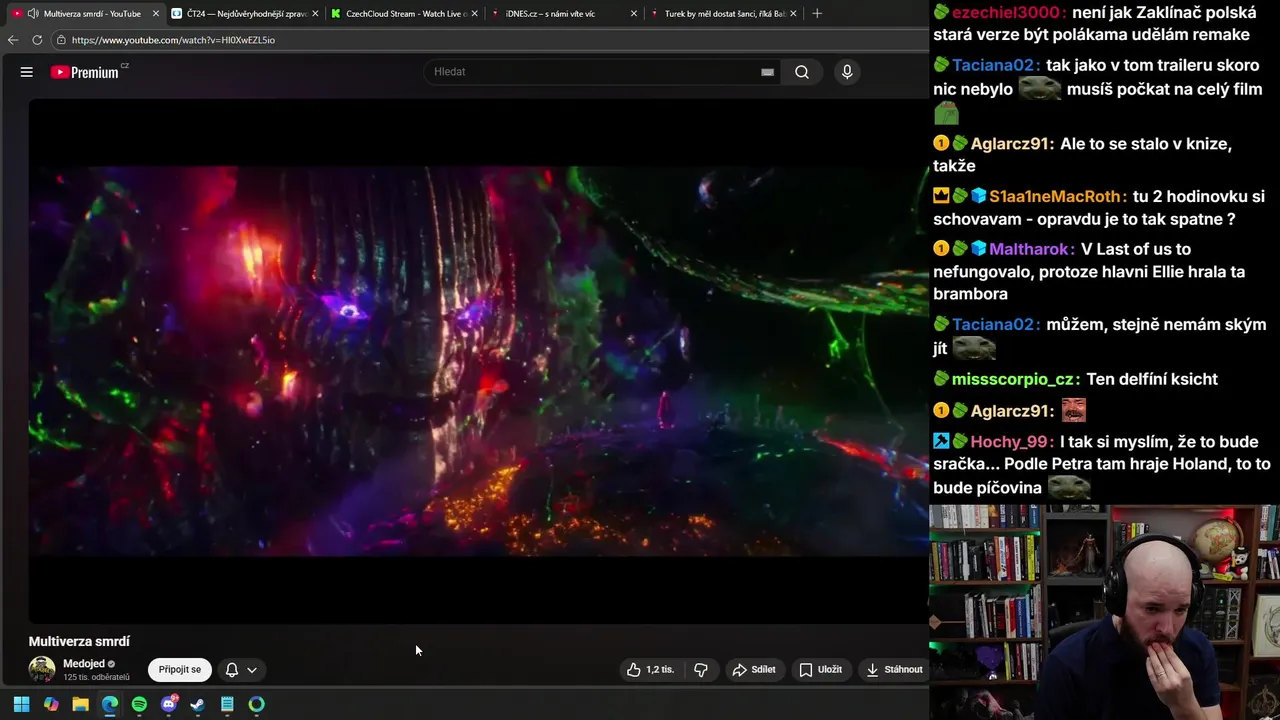Click the search magnifier button

coord(802,72)
